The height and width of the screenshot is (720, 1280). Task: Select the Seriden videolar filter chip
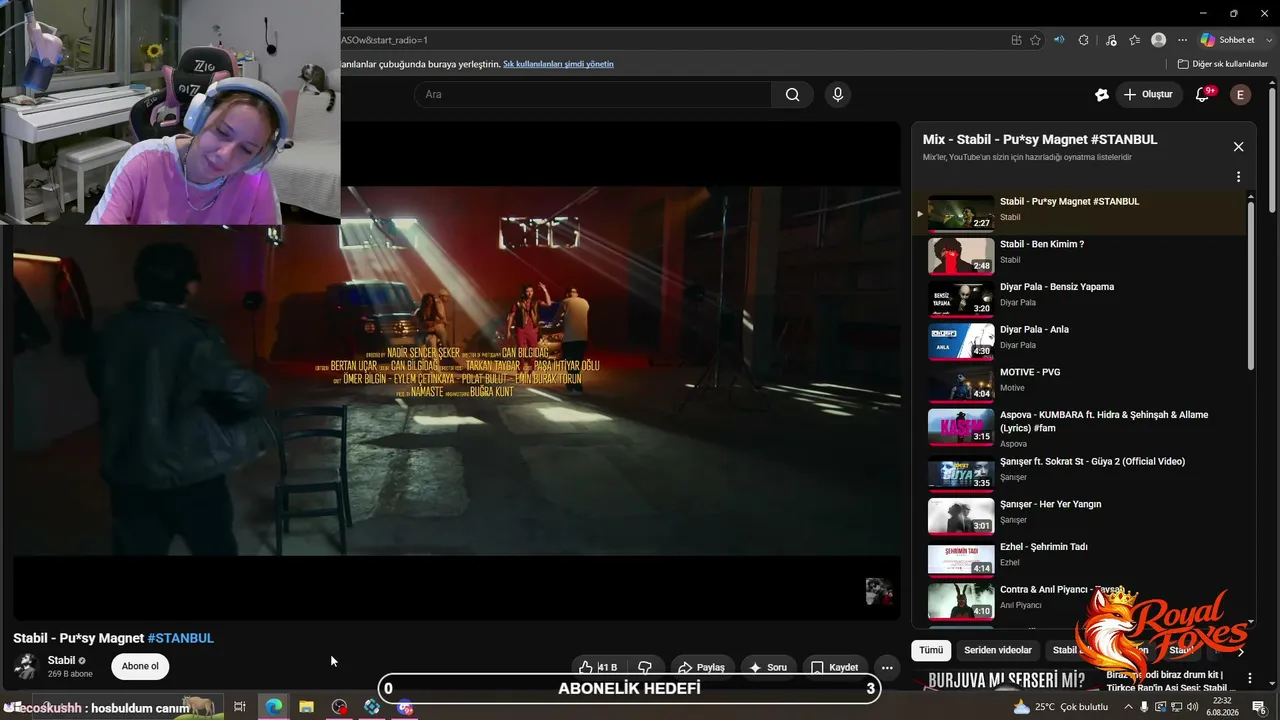998,650
